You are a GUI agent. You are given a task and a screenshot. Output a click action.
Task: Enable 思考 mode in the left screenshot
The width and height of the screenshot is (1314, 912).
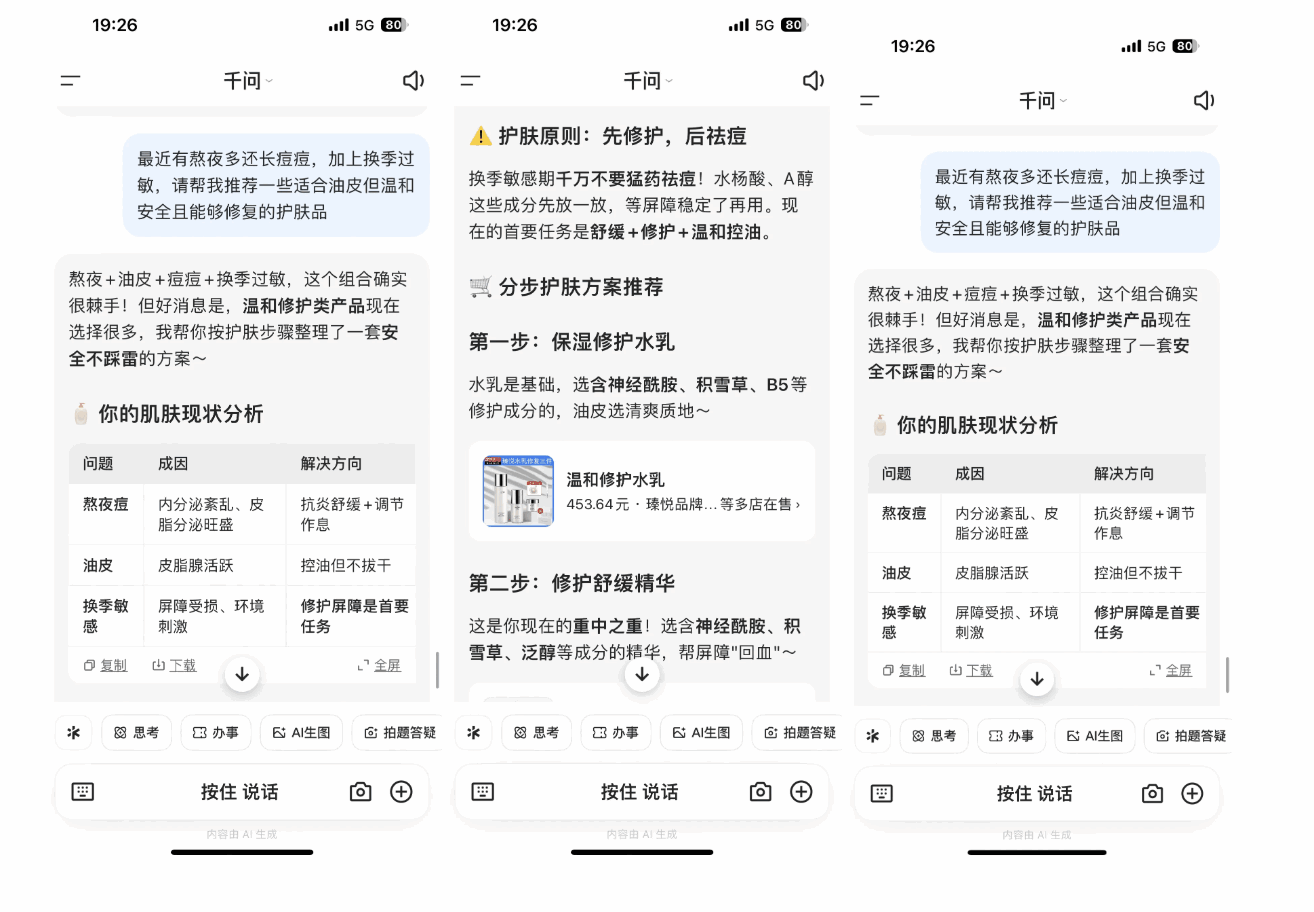[136, 733]
